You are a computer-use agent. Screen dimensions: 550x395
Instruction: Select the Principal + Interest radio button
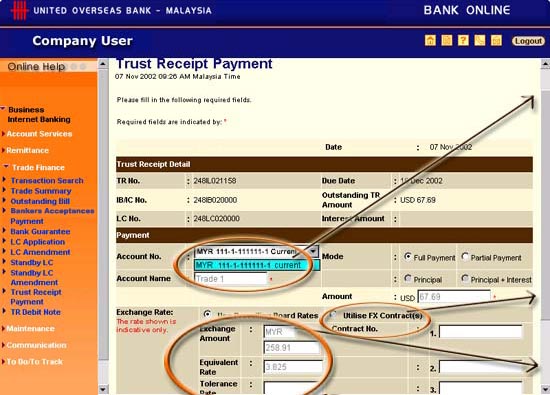point(465,279)
